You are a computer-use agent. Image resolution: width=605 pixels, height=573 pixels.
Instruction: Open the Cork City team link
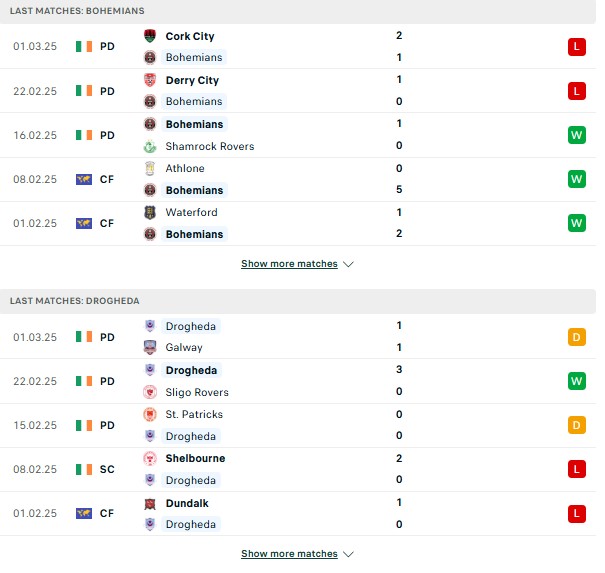[190, 36]
